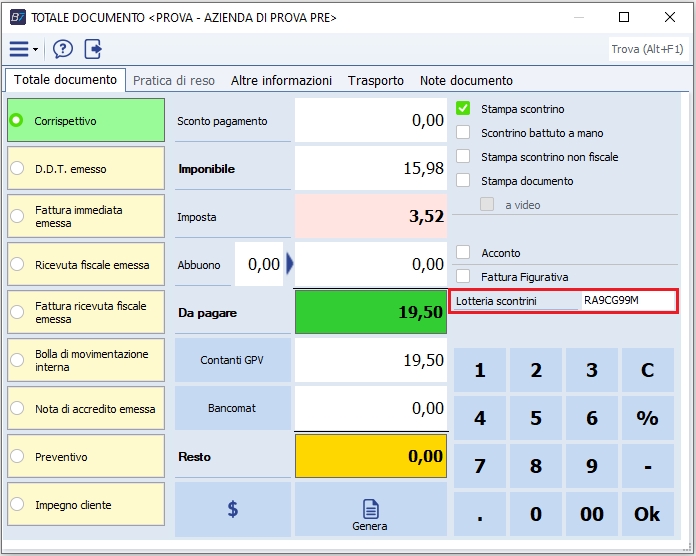This screenshot has width=696, height=556.
Task: Click the blue arrow next to Abbuono
Action: click(291, 264)
